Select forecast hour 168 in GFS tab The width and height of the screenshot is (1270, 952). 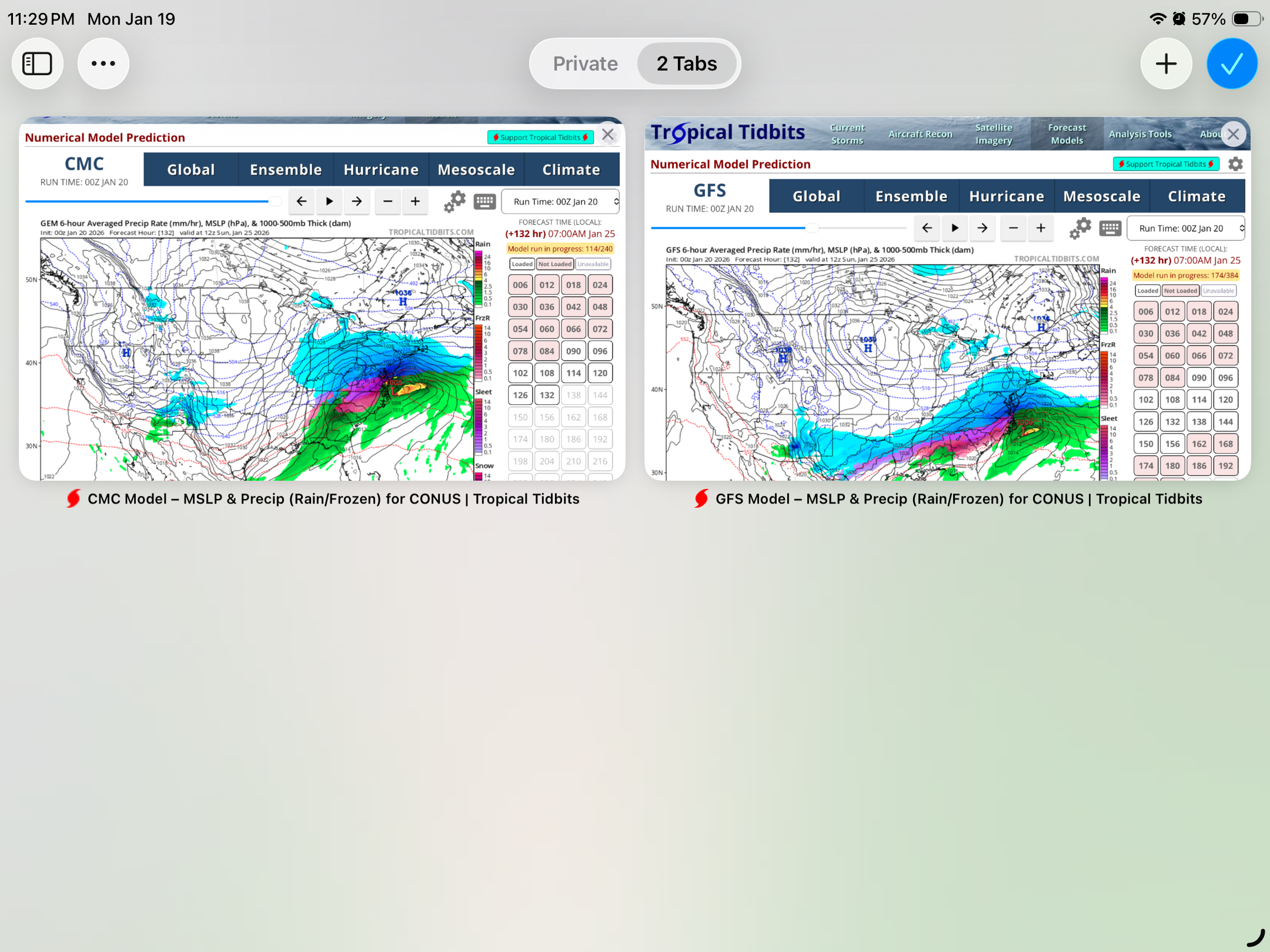(1225, 444)
